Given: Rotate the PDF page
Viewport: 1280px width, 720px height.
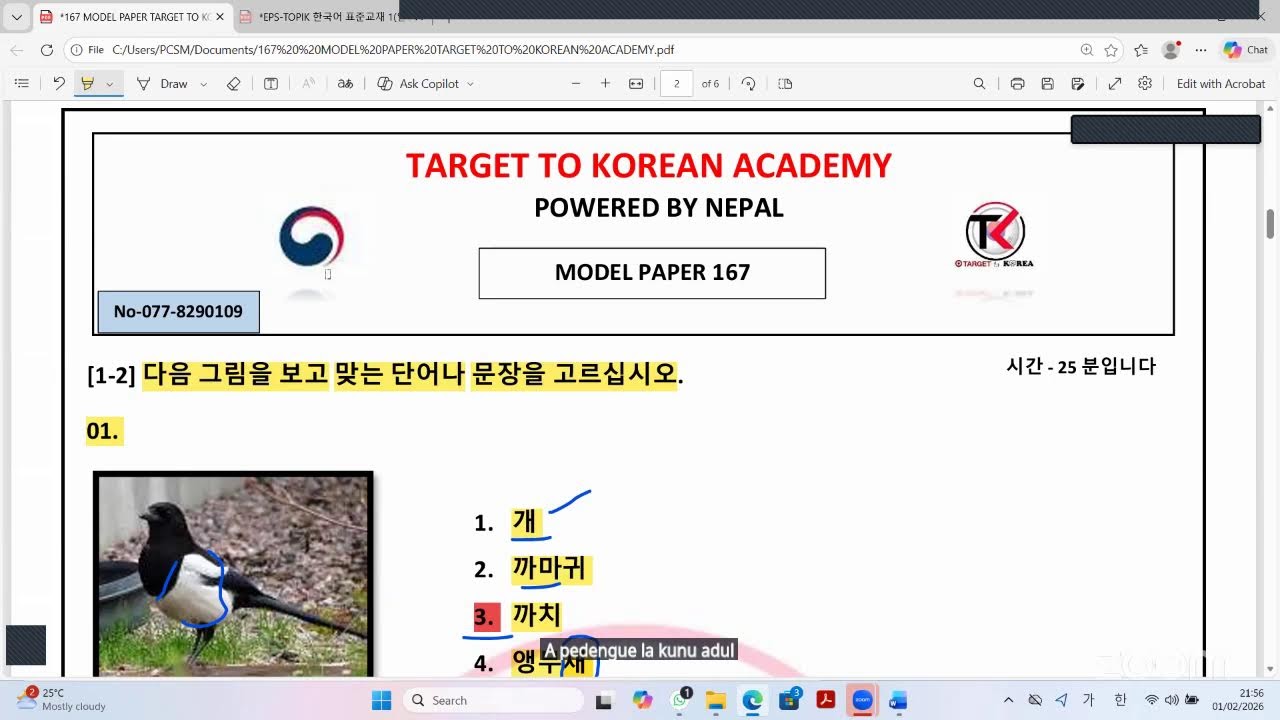Looking at the screenshot, I should click(748, 84).
